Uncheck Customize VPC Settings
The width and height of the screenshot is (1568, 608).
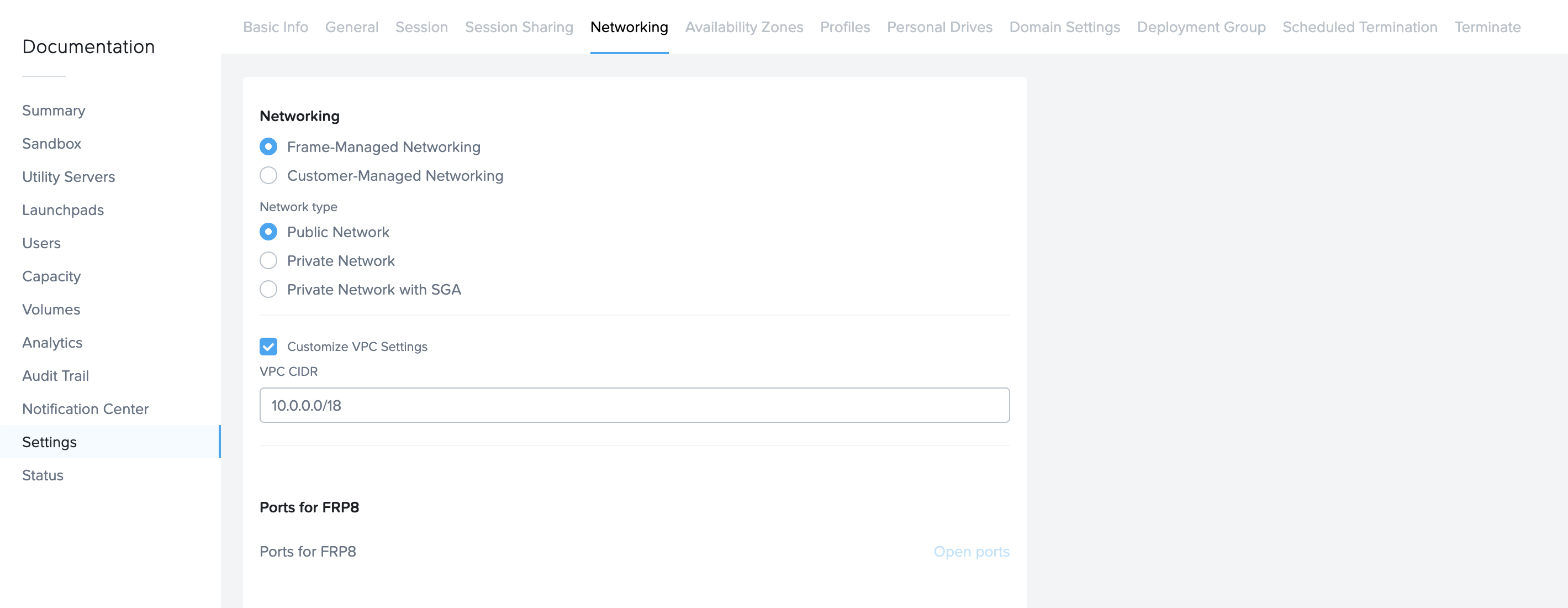pos(268,346)
